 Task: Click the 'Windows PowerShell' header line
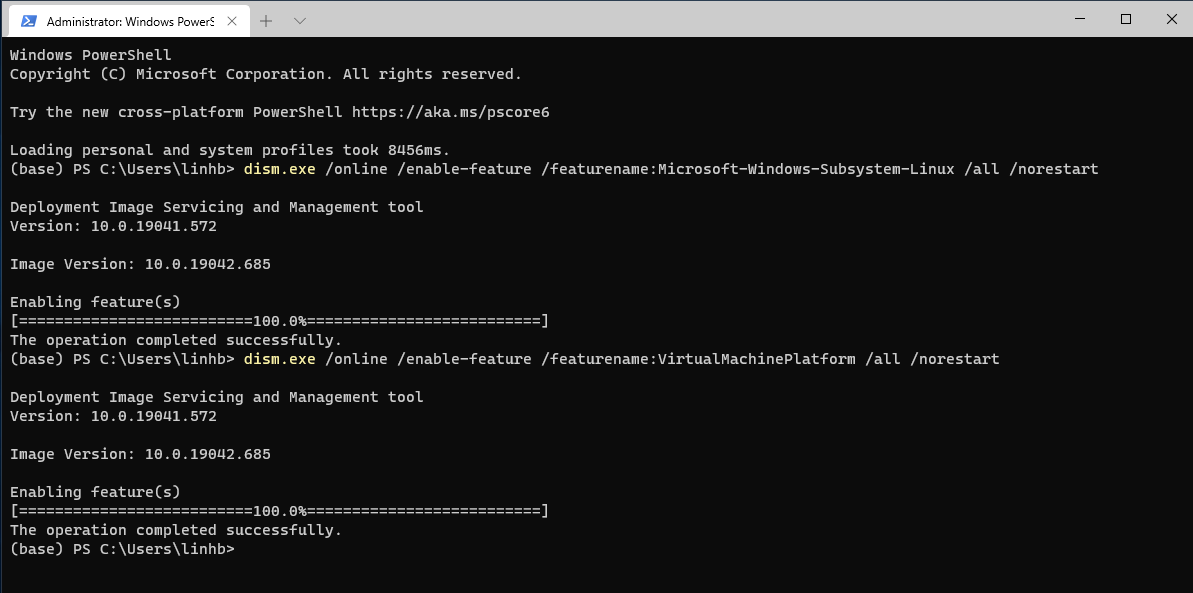point(91,55)
